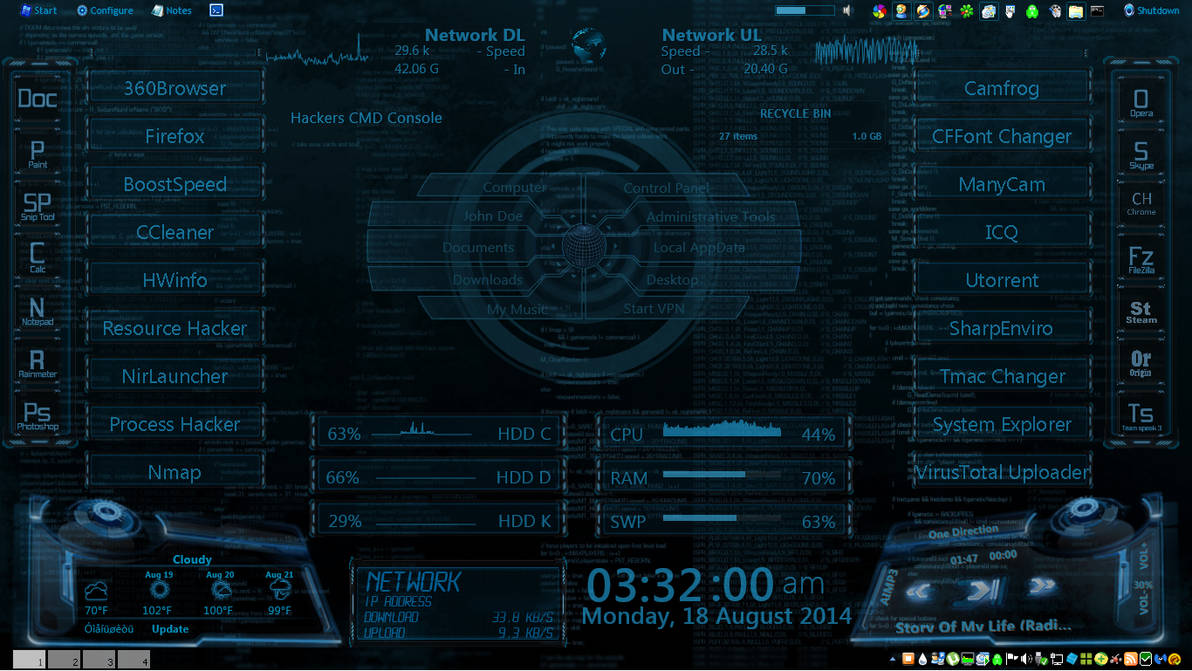The width and height of the screenshot is (1192, 671).
Task: Click the Shutdown button
Action: coord(1151,11)
